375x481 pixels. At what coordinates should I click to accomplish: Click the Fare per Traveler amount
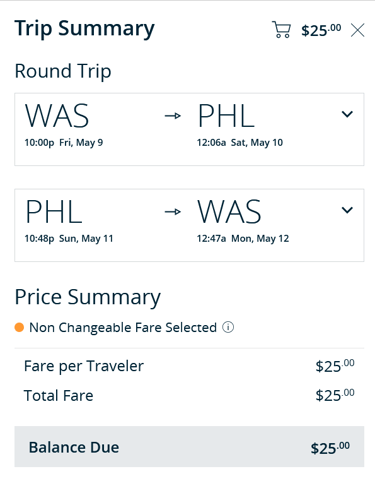point(335,366)
